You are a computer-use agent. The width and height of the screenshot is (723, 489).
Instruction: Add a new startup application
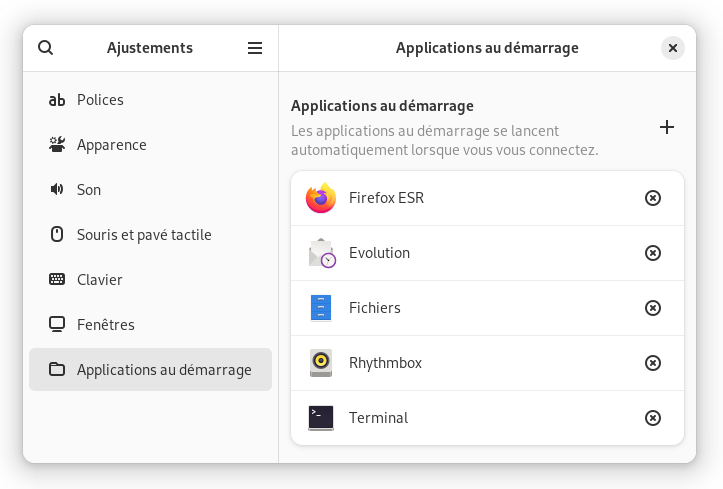pos(667,127)
